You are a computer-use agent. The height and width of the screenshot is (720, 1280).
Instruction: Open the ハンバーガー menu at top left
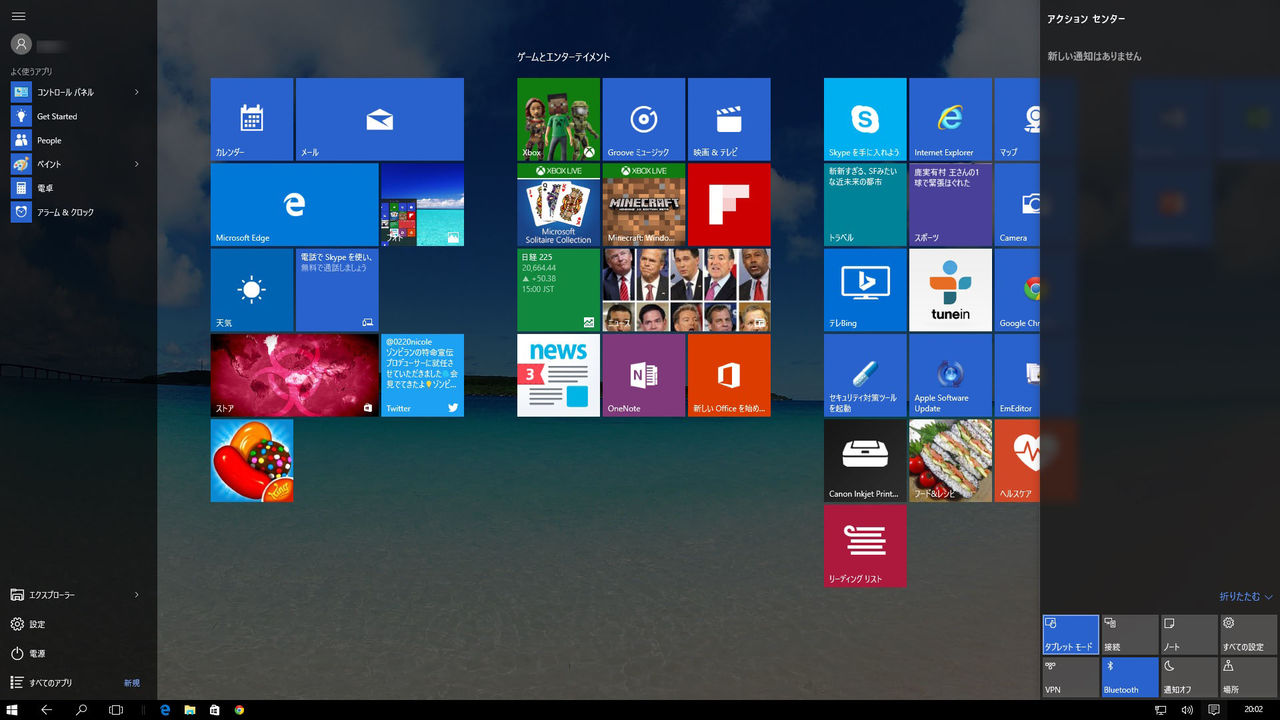(18, 16)
